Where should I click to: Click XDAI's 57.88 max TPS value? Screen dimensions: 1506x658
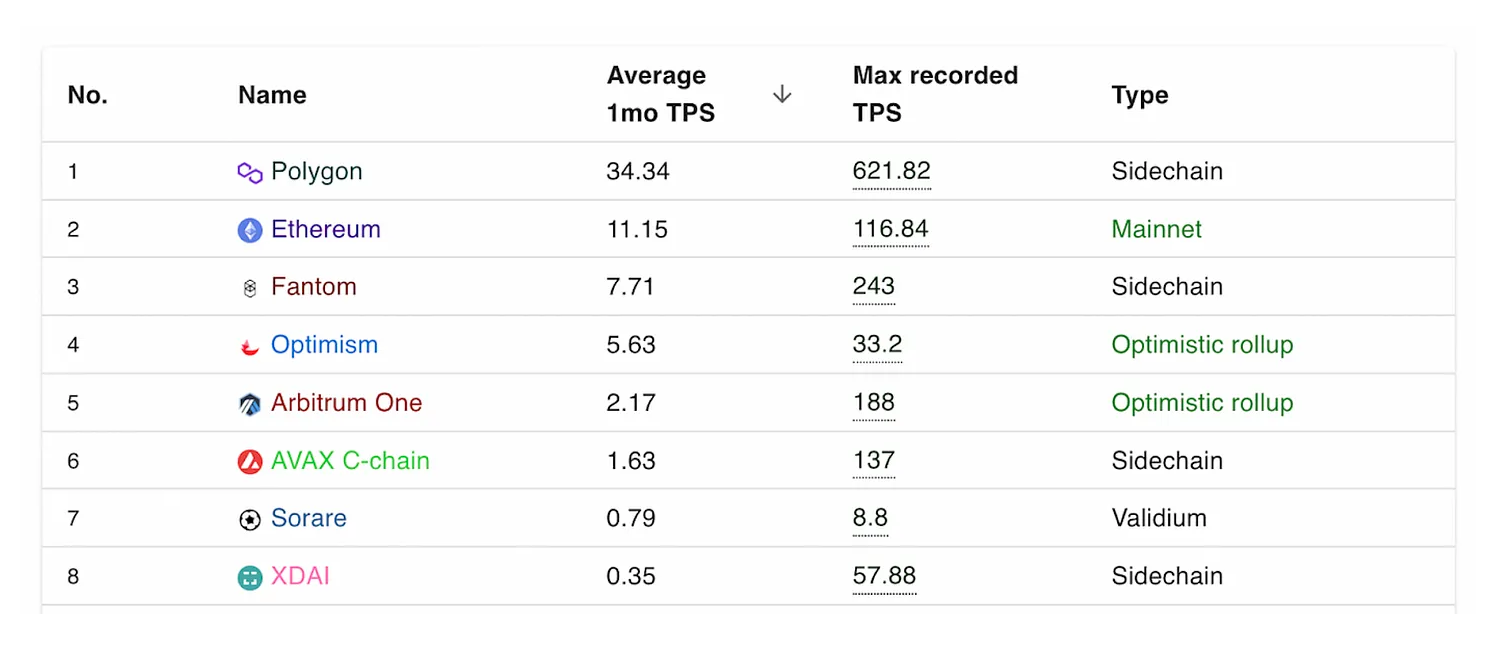click(884, 577)
